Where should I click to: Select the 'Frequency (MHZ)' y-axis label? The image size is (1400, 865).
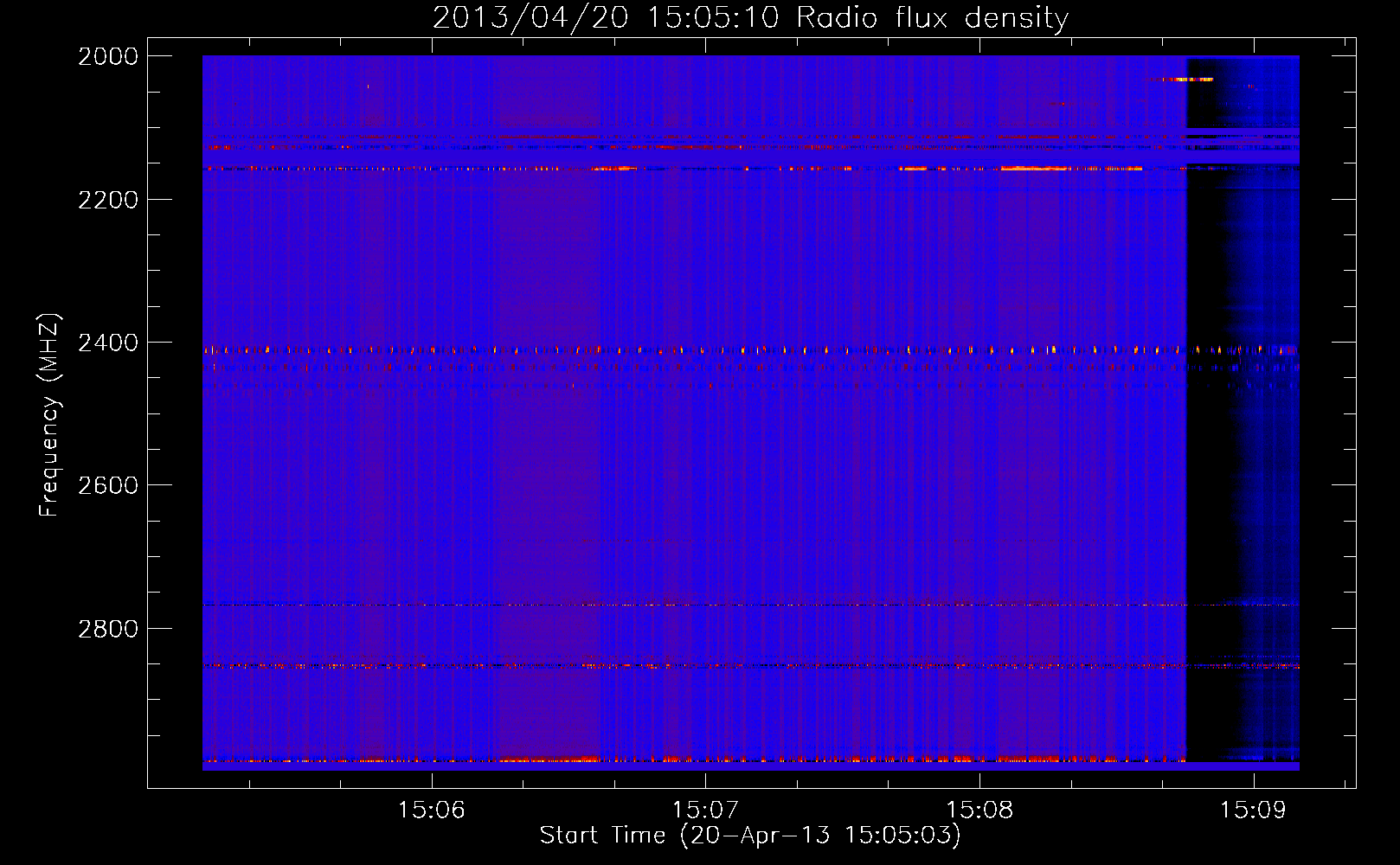click(50, 415)
